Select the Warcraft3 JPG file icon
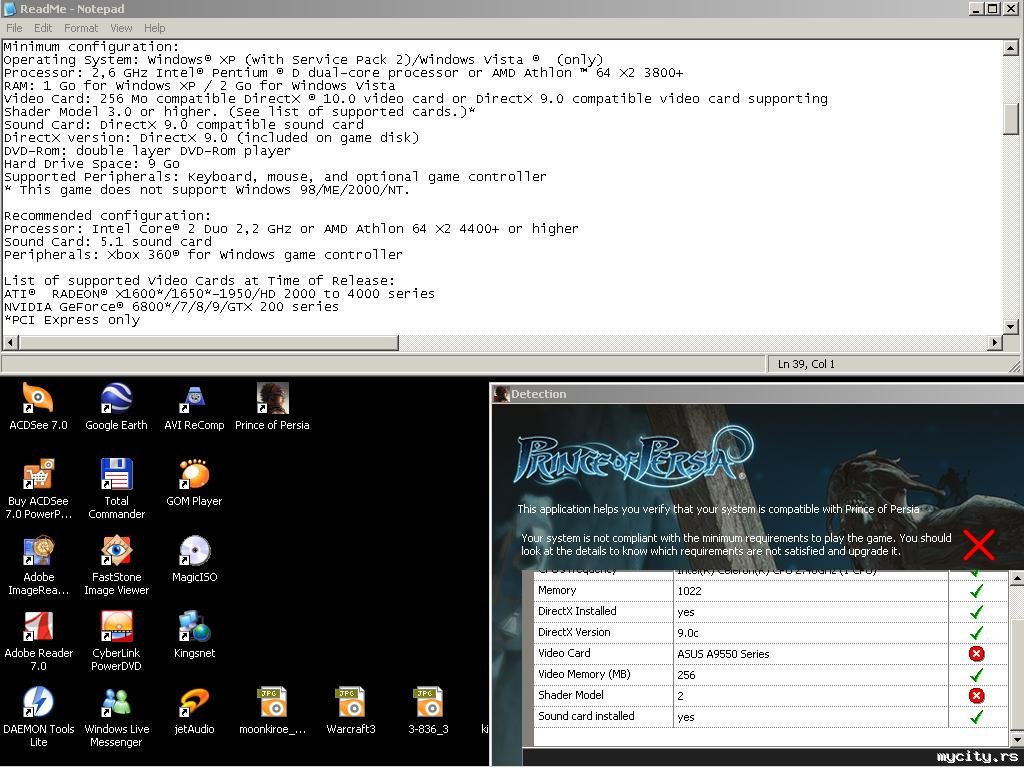 pos(350,702)
